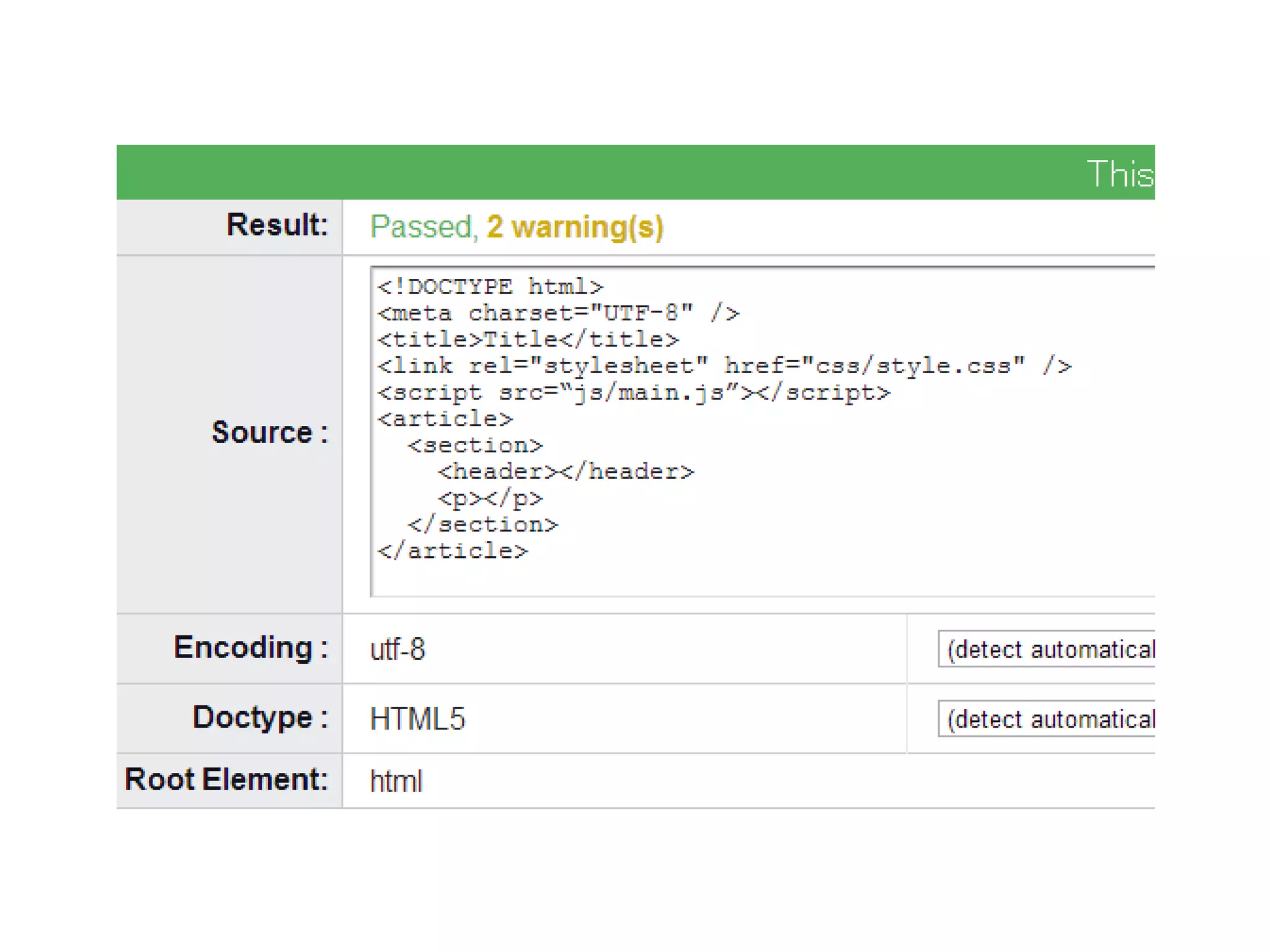Screen dimensions: 1270x952
Task: Click the title tag line in the source
Action: click(x=528, y=340)
